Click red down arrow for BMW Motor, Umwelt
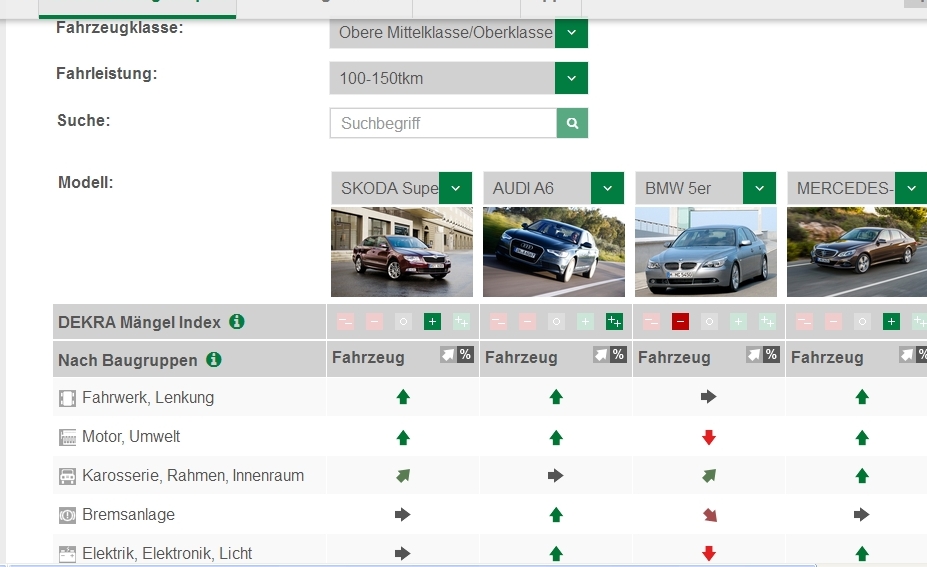The height and width of the screenshot is (567, 927). click(x=709, y=437)
